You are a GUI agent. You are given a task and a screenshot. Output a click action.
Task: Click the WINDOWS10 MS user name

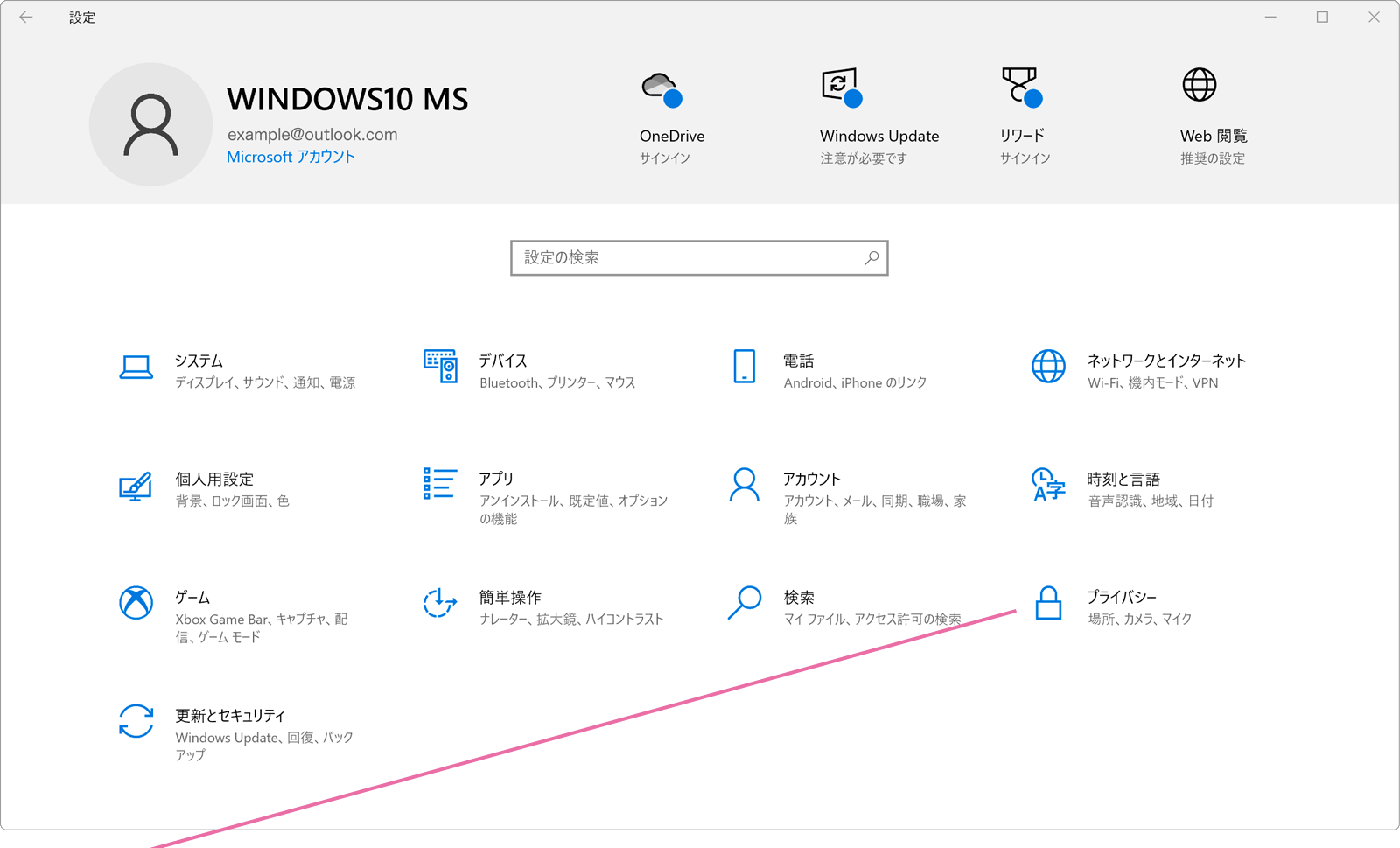coord(347,99)
